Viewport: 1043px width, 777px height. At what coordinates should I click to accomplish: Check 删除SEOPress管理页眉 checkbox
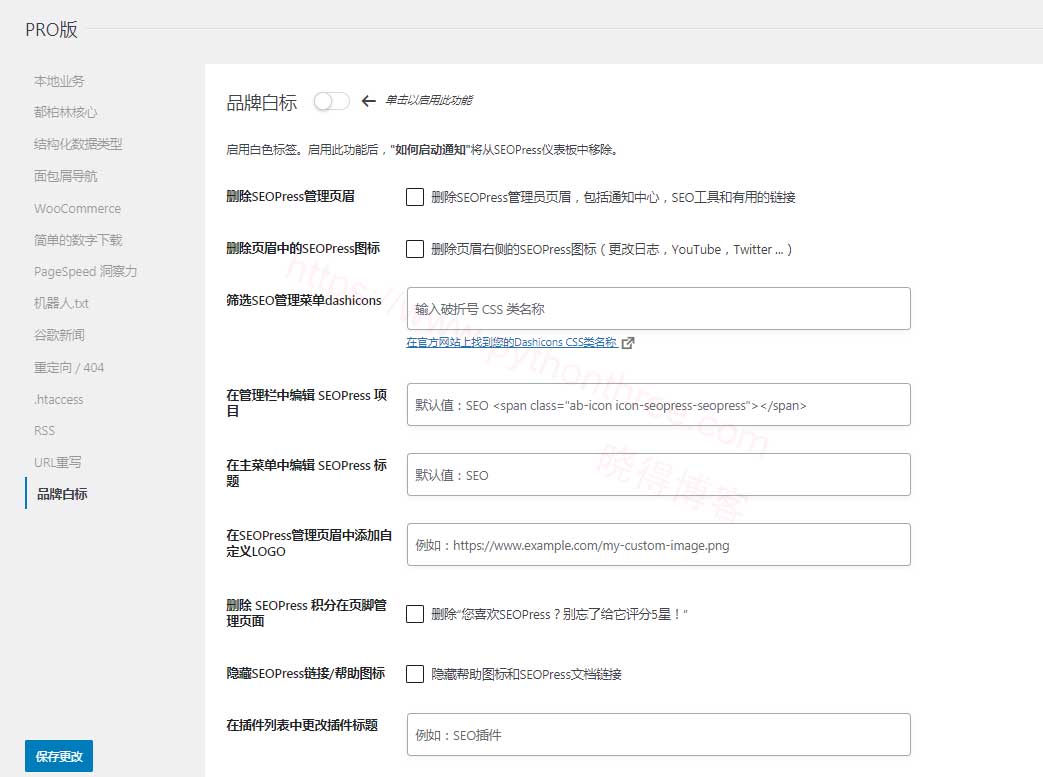[415, 197]
